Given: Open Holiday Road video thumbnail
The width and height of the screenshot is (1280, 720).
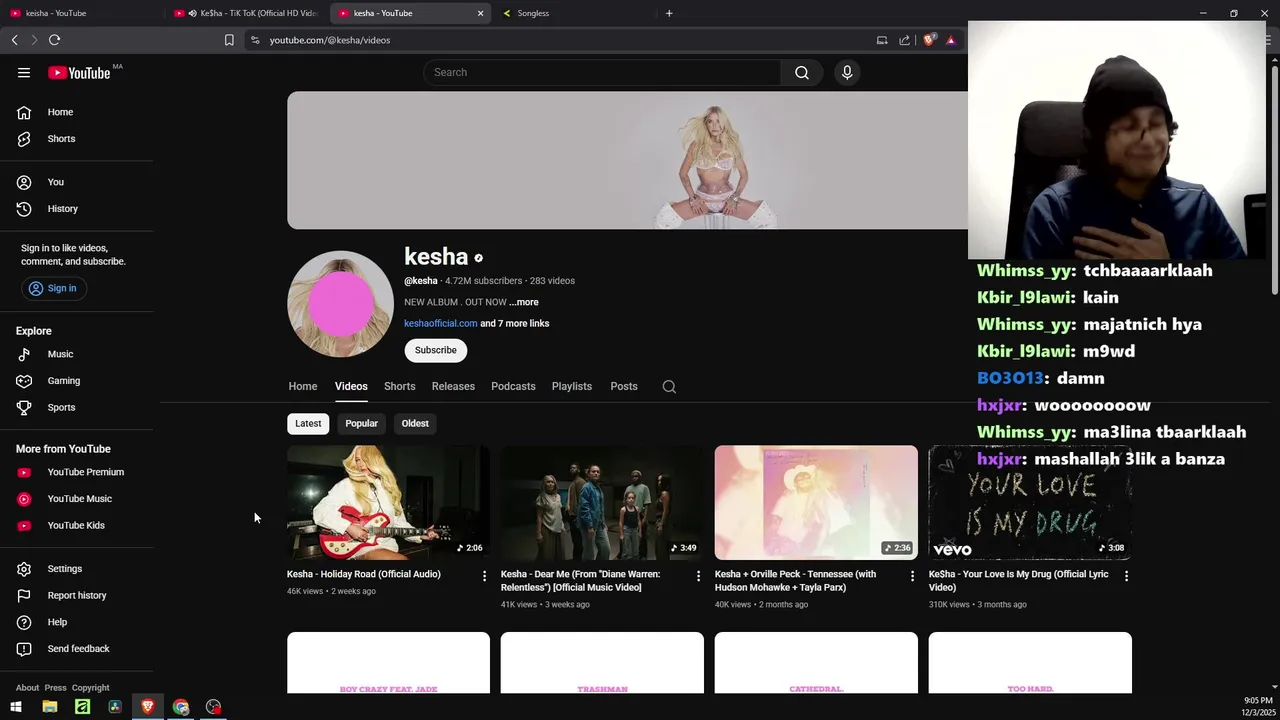Looking at the screenshot, I should click(x=388, y=502).
